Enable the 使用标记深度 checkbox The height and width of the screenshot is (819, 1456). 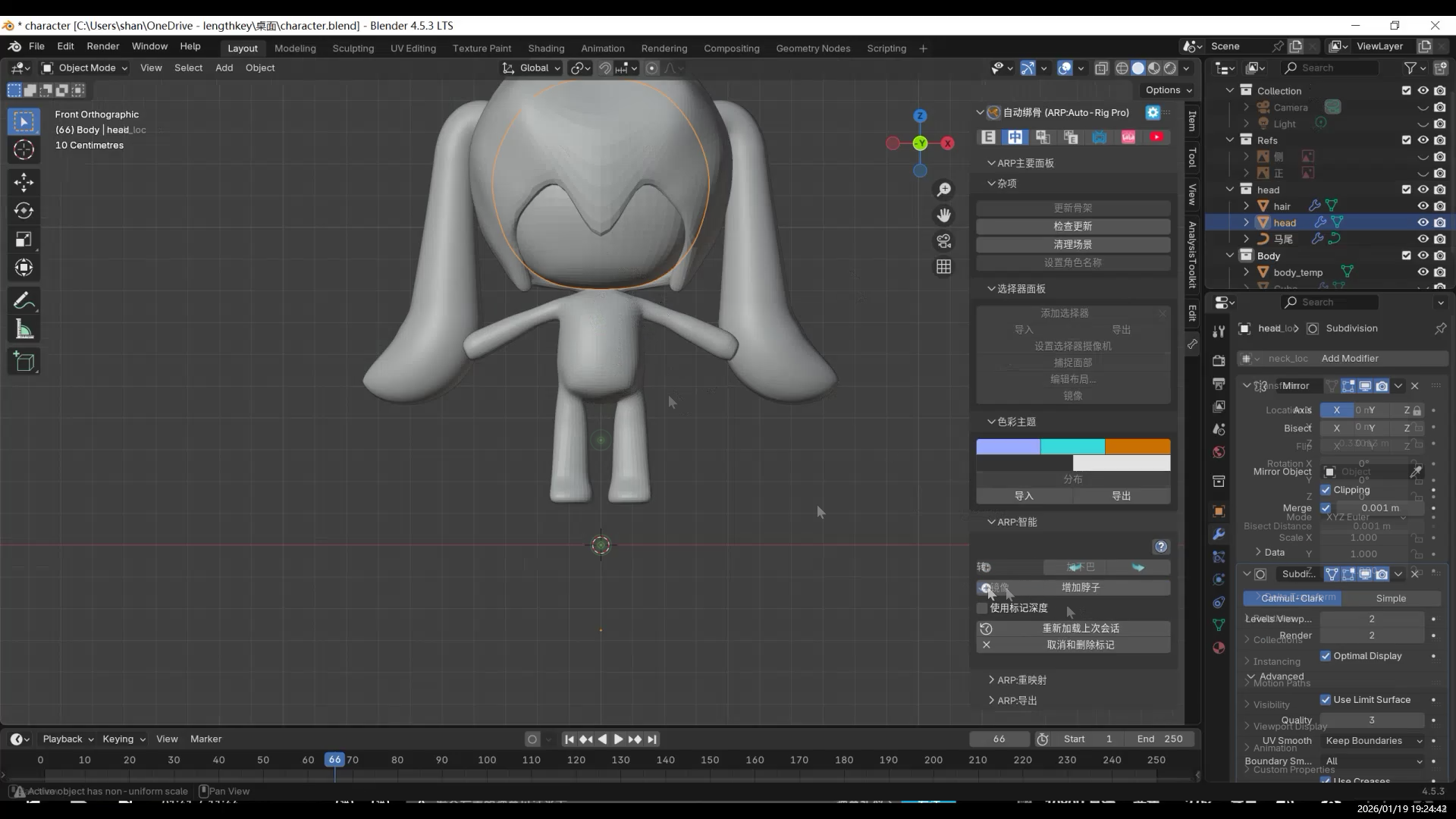coord(983,608)
